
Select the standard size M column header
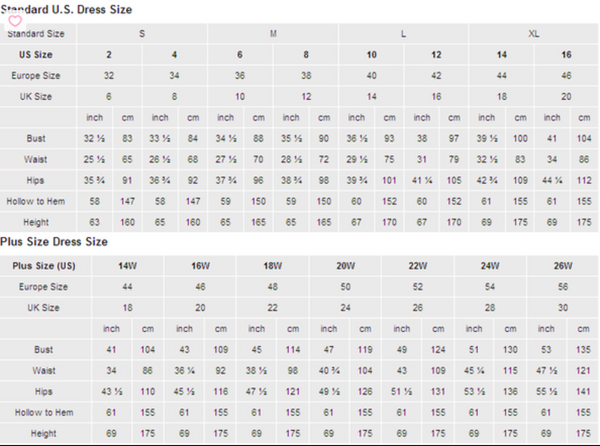coord(273,33)
